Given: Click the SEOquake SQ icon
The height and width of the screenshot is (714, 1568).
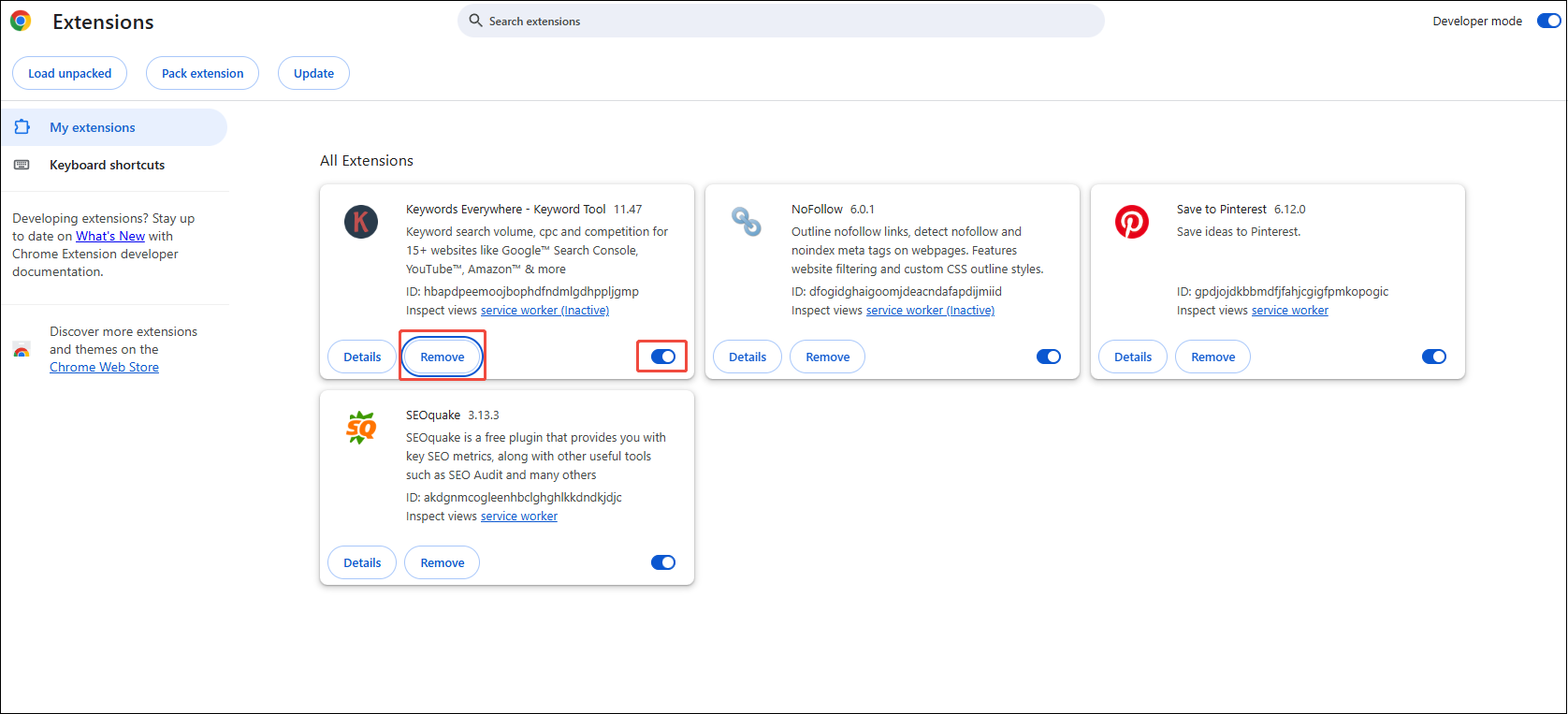Looking at the screenshot, I should 361,428.
